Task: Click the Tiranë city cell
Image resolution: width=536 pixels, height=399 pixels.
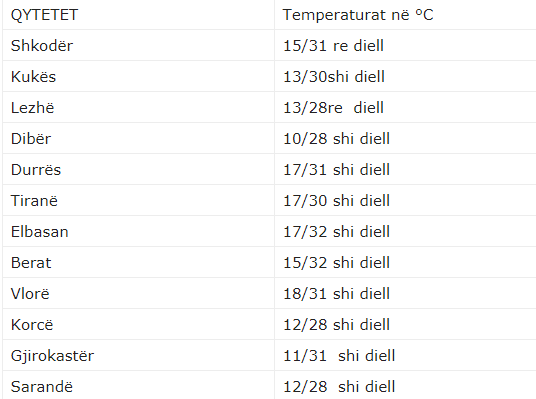Action: tap(34, 201)
